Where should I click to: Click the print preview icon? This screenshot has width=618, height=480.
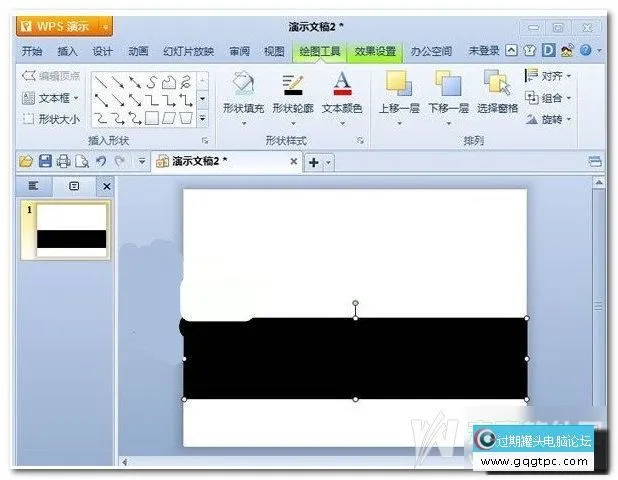pyautogui.click(x=82, y=161)
